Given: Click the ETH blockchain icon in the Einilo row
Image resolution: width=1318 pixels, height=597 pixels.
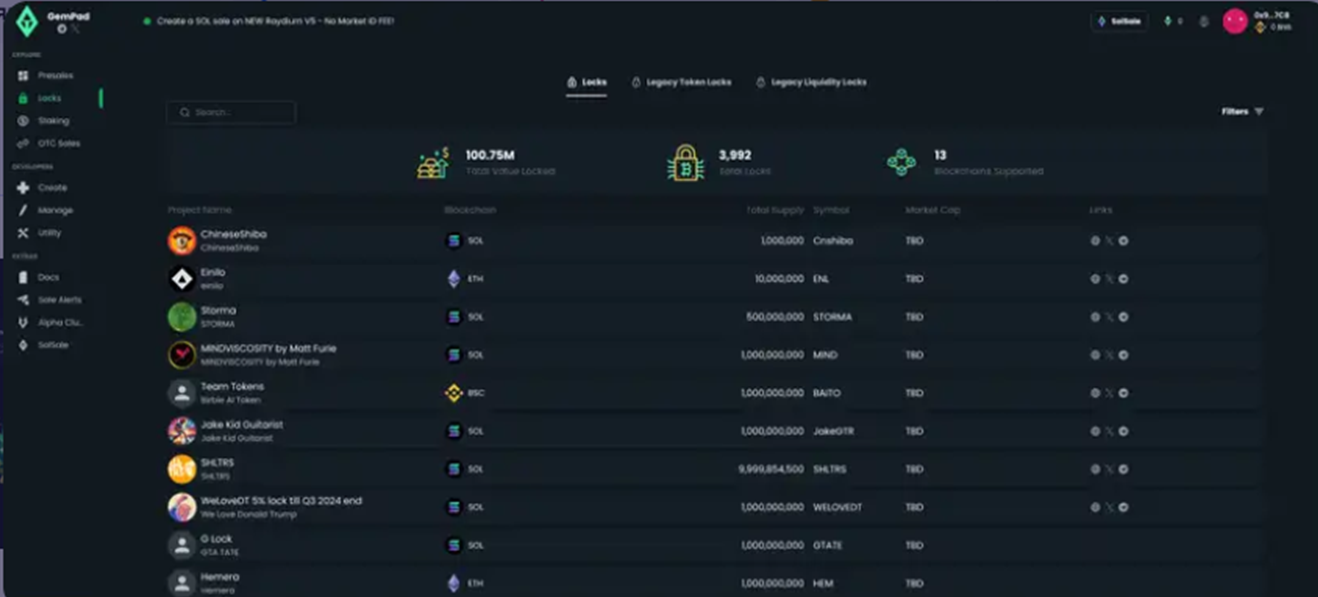Looking at the screenshot, I should 454,279.
